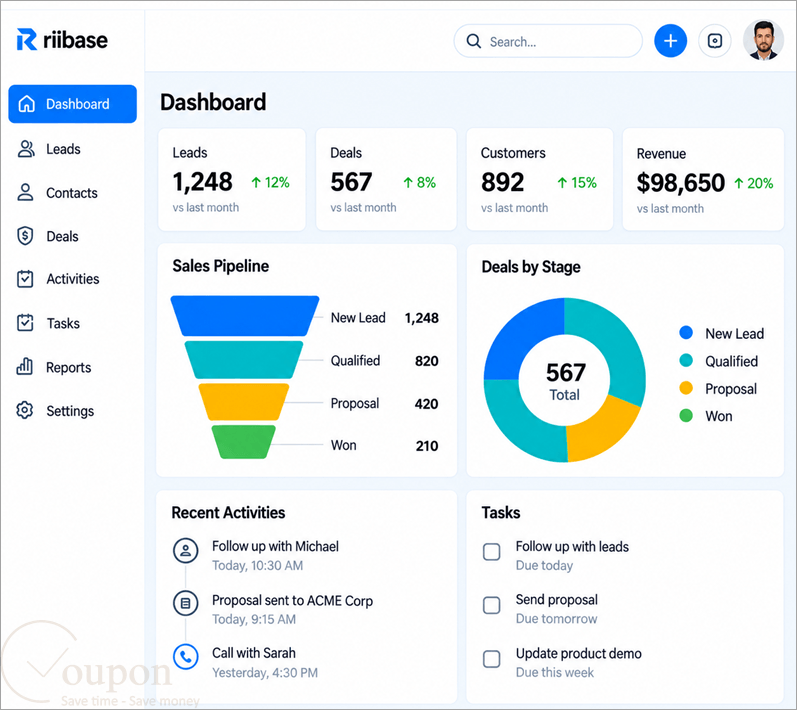Click the 8% growth indicator on Deals
This screenshot has width=797, height=710.
pyautogui.click(x=419, y=182)
